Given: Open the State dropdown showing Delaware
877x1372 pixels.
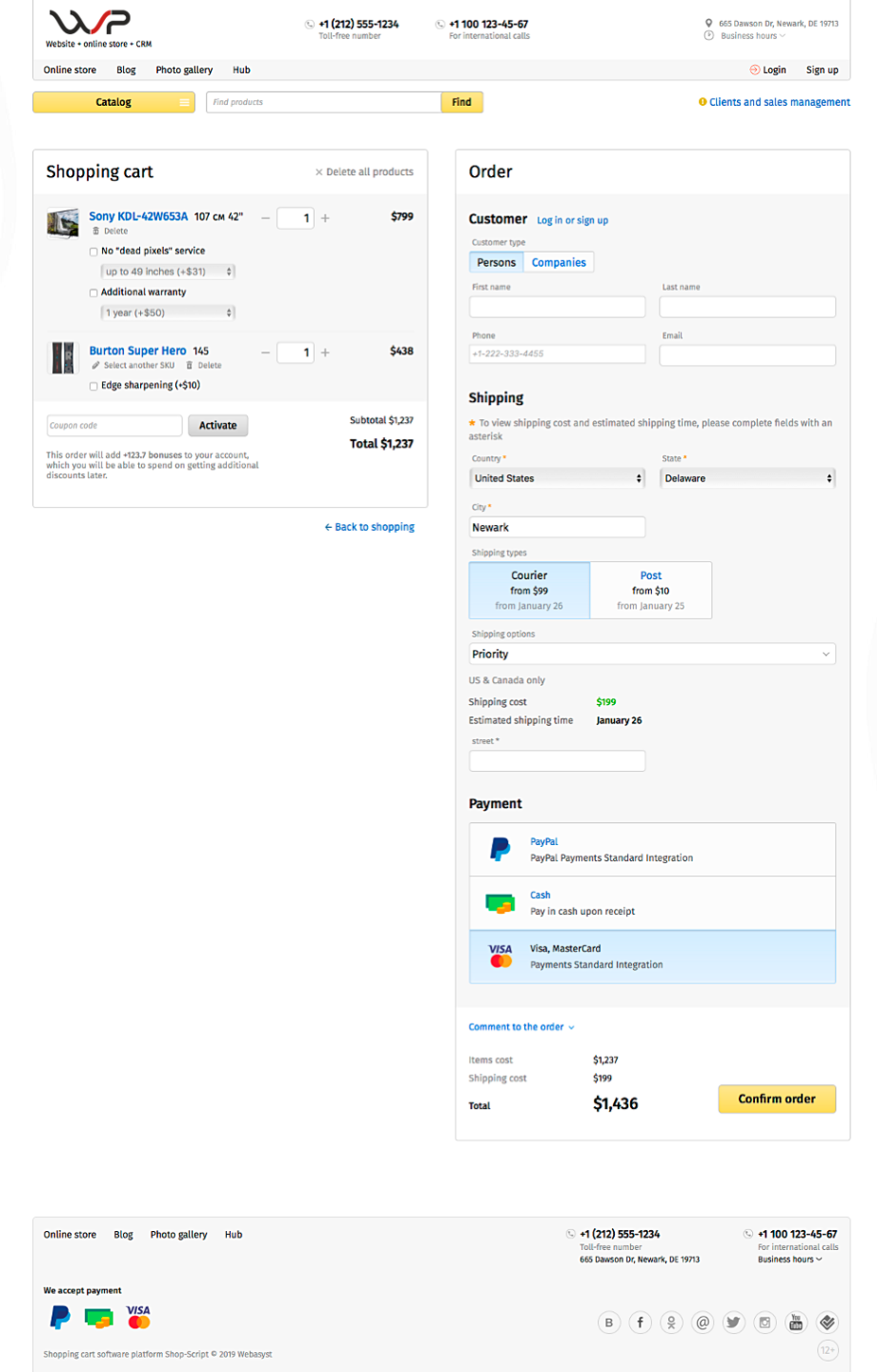Looking at the screenshot, I should pyautogui.click(x=747, y=478).
